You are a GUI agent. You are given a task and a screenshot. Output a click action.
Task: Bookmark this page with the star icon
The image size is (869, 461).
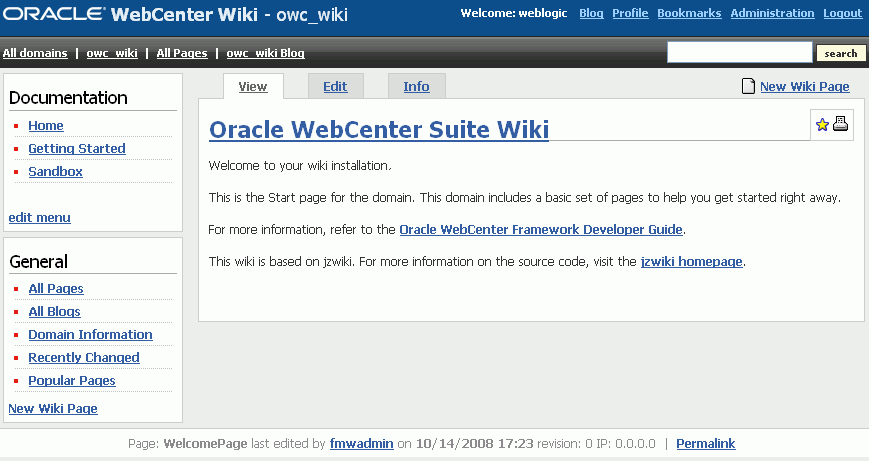click(x=822, y=125)
